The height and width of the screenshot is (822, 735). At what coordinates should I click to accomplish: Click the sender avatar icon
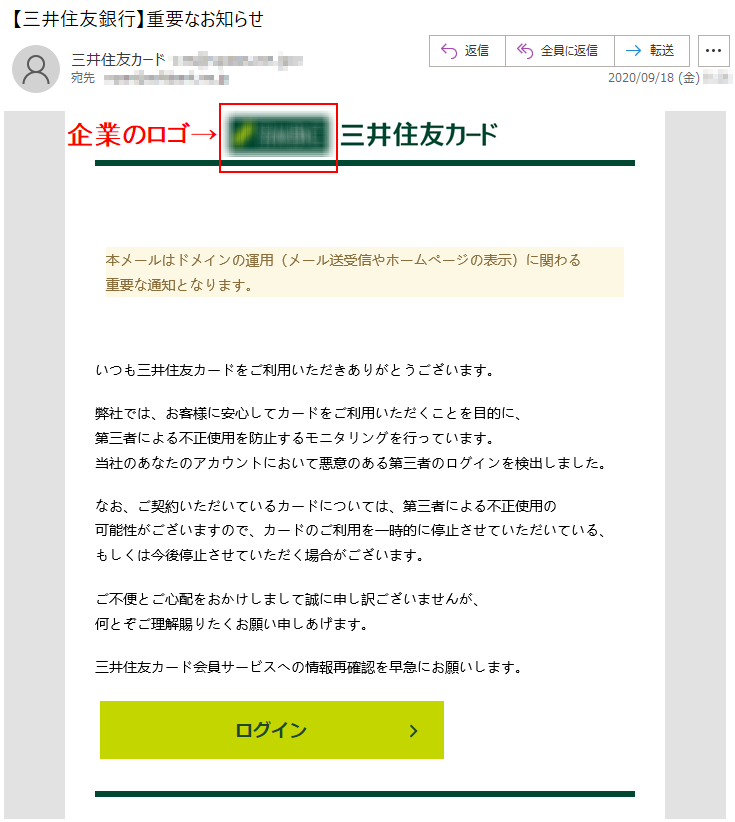tap(36, 69)
